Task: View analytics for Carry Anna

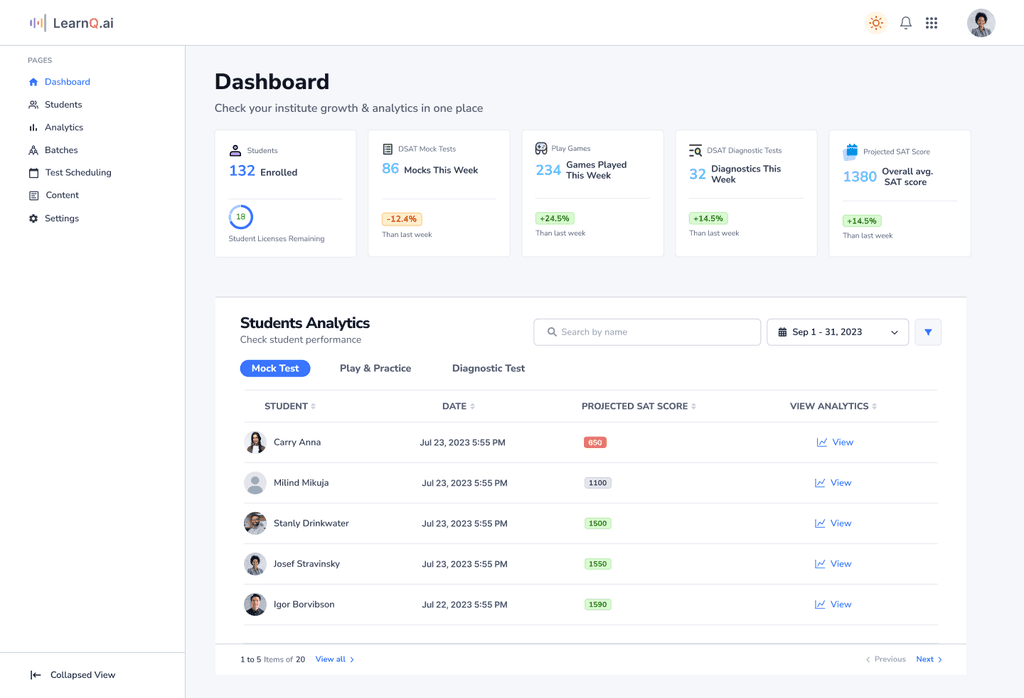Action: [835, 441]
